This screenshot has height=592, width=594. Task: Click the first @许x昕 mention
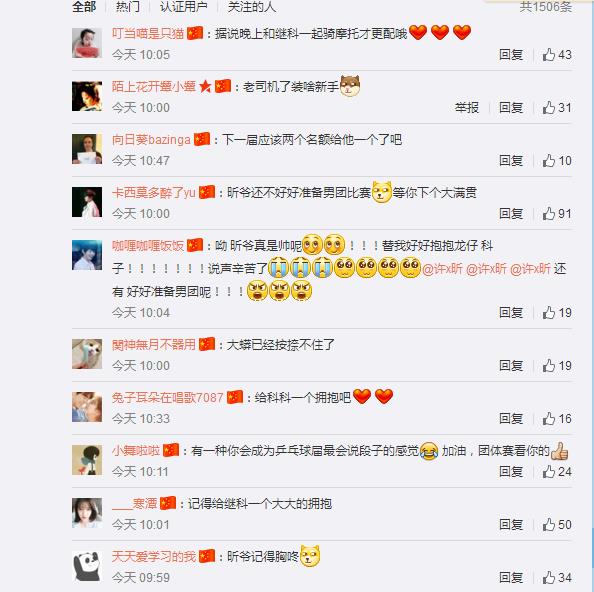coord(442,269)
